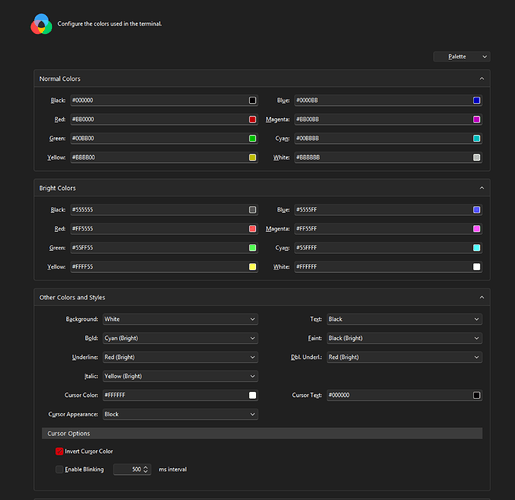
Task: Click the Normal Colors Red color swatch
Action: click(x=252, y=119)
